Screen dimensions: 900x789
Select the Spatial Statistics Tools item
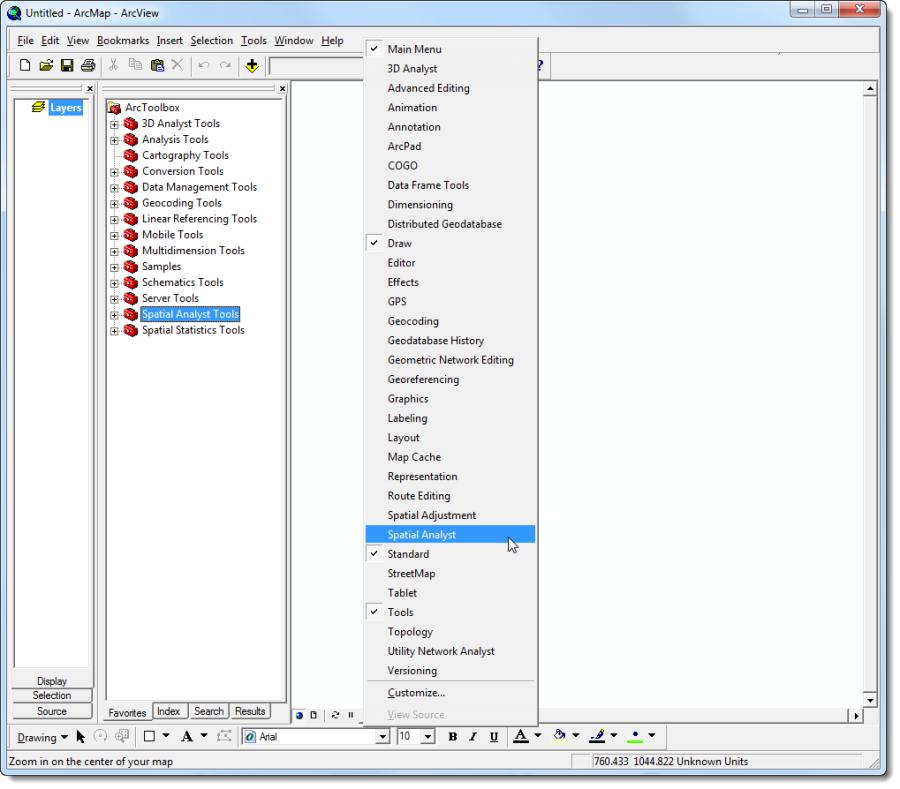pyautogui.click(x=193, y=331)
